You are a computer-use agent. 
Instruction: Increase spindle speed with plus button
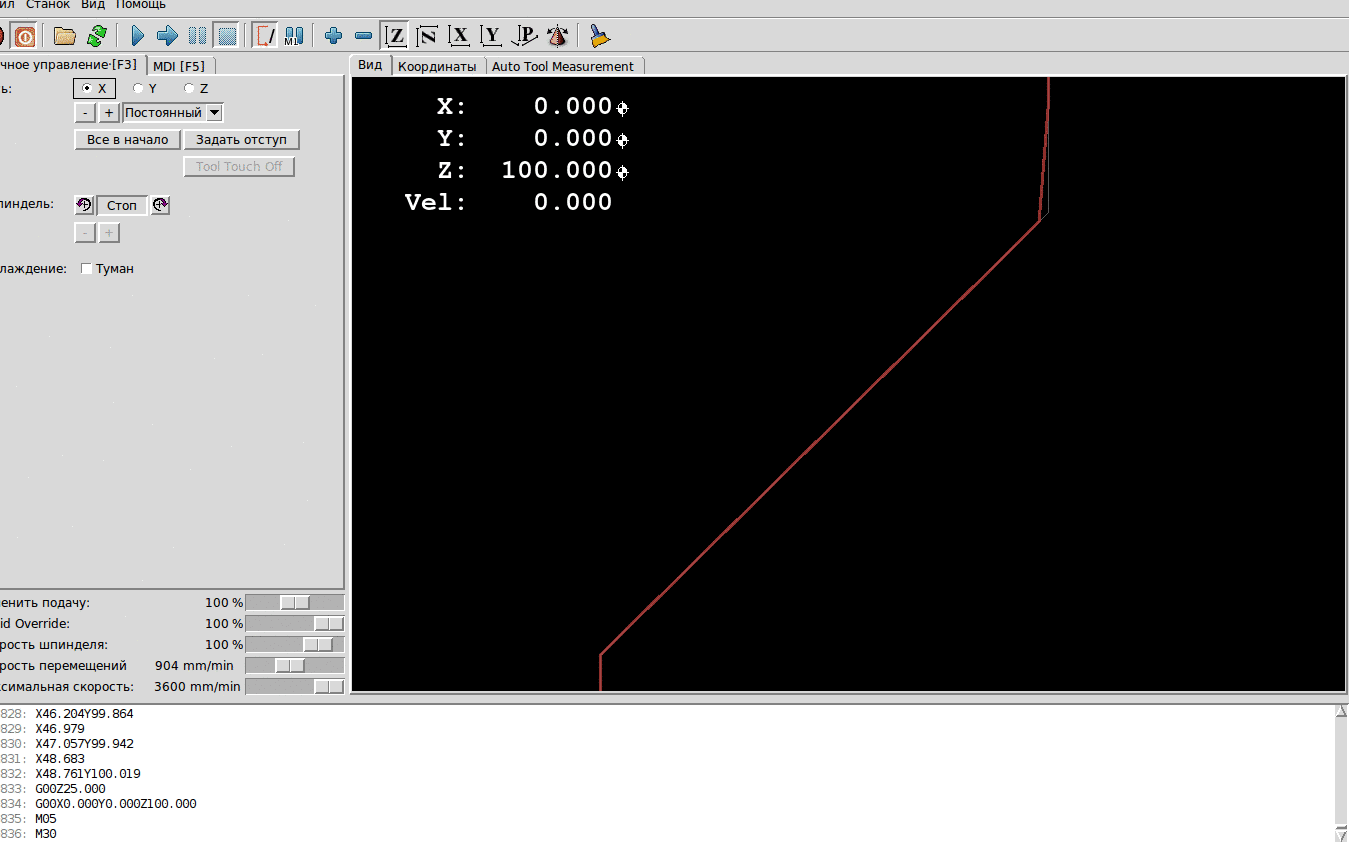click(109, 233)
